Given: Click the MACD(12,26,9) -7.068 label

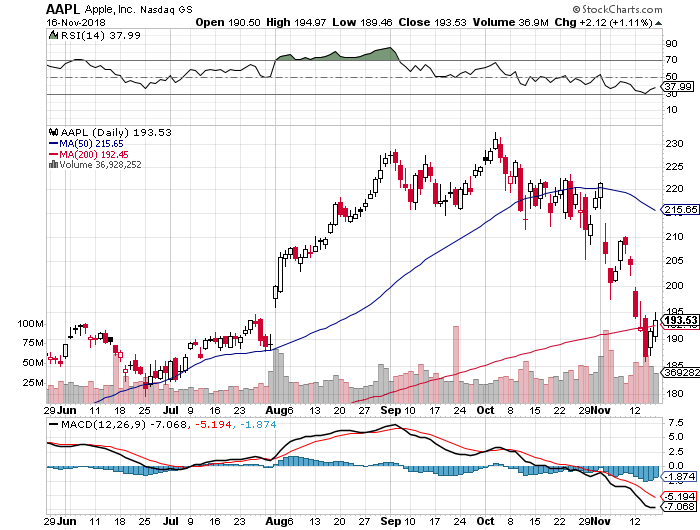Looking at the screenshot, I should coord(124,425).
